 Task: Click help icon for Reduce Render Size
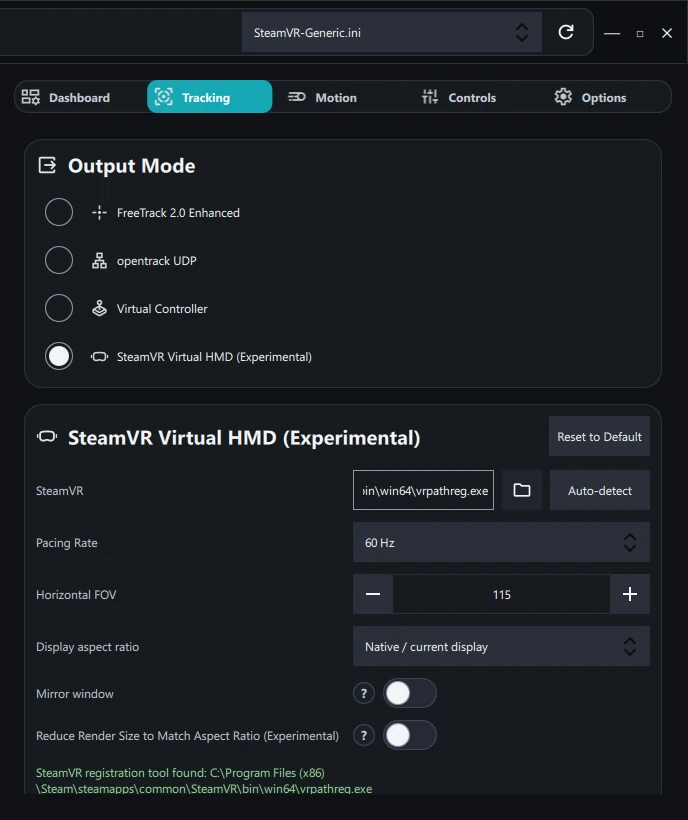pyautogui.click(x=364, y=735)
